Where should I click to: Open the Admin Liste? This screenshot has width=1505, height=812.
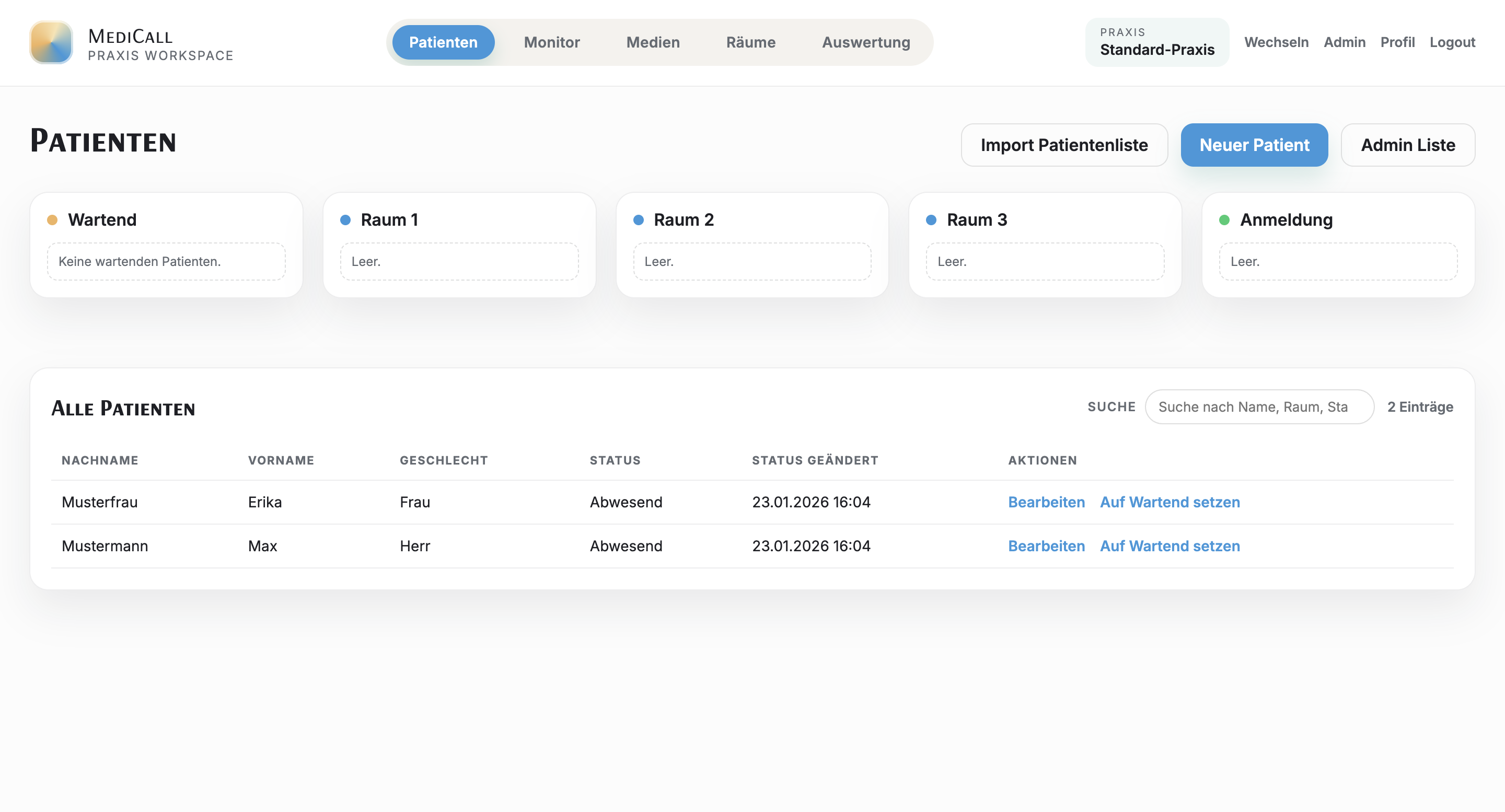click(1408, 145)
